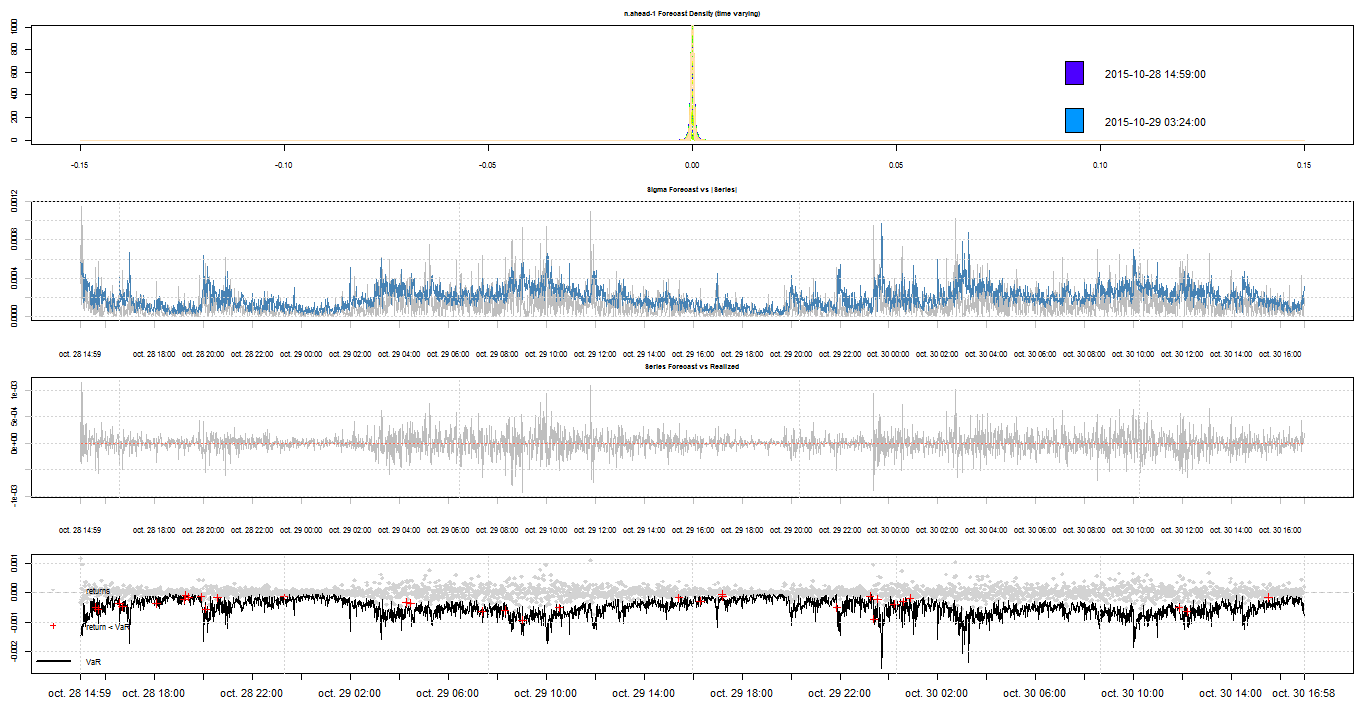Screen dimensions: 1366x705
Task: Click the 'Series Forecast vs Realized' title
Action: (692, 367)
